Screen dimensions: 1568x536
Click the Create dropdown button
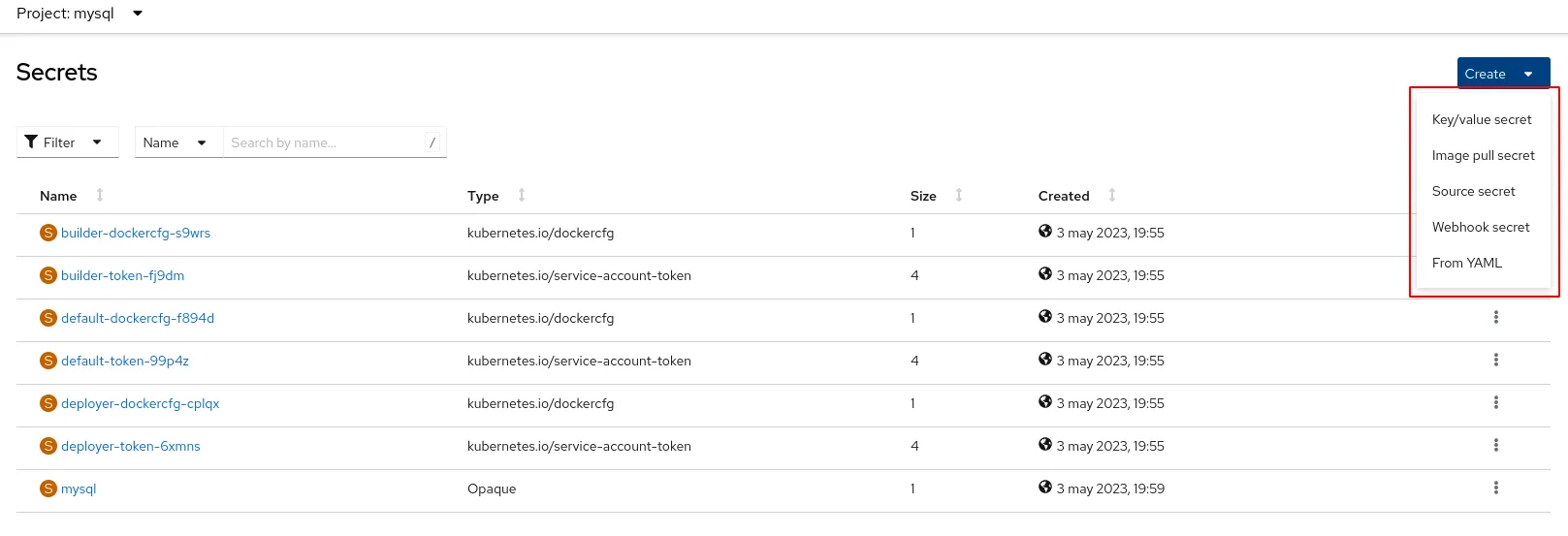coord(1502,74)
